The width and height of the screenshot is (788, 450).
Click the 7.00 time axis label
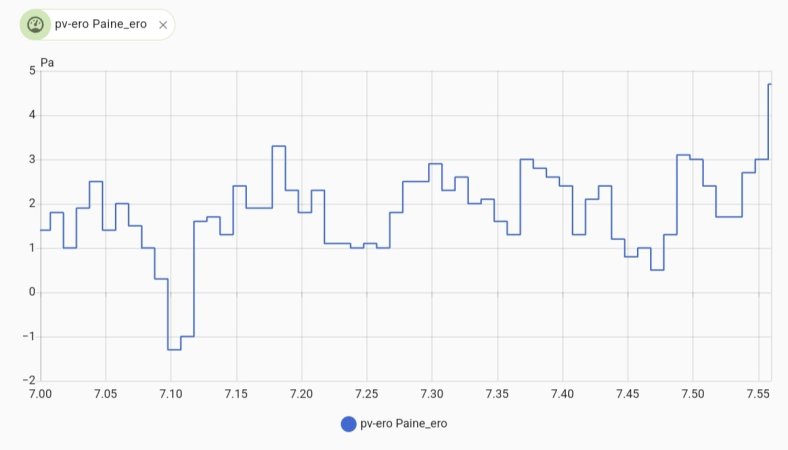(40, 394)
